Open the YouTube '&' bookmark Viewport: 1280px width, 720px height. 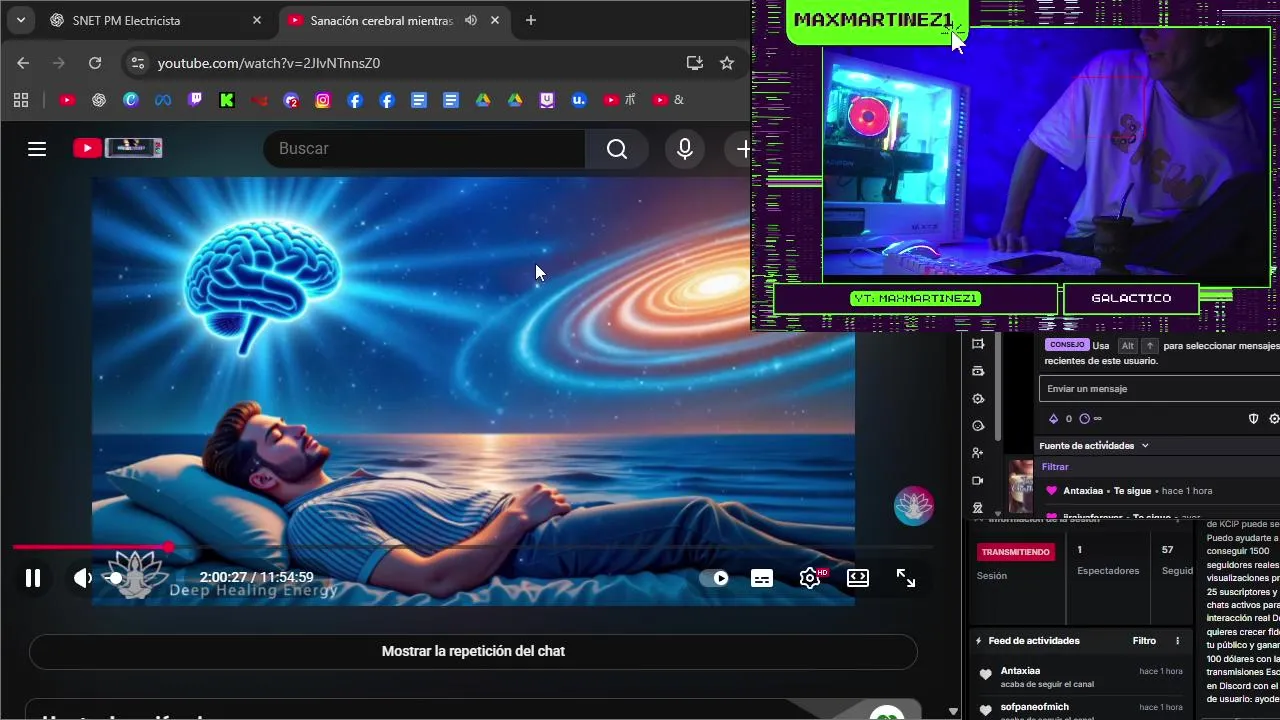pyautogui.click(x=668, y=100)
